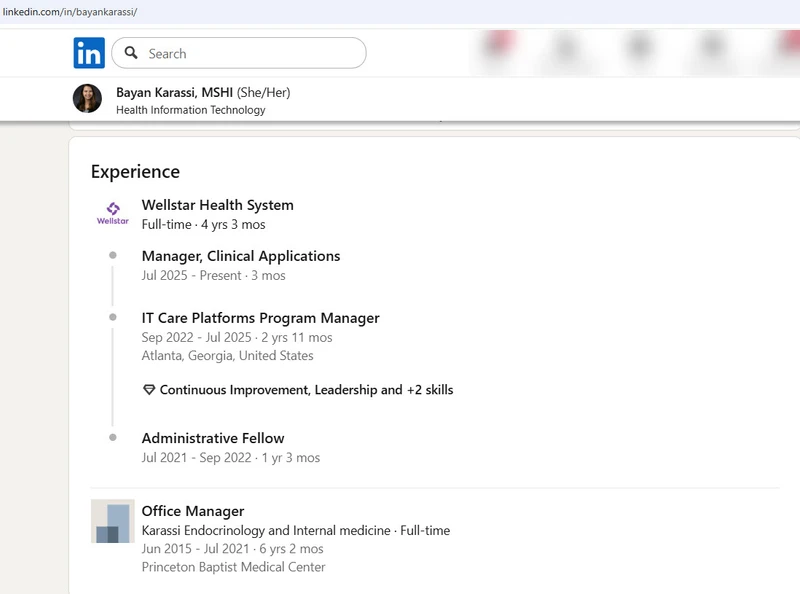The image size is (800, 594).
Task: Click the browser address bar URL
Action: pyautogui.click(x=70, y=12)
